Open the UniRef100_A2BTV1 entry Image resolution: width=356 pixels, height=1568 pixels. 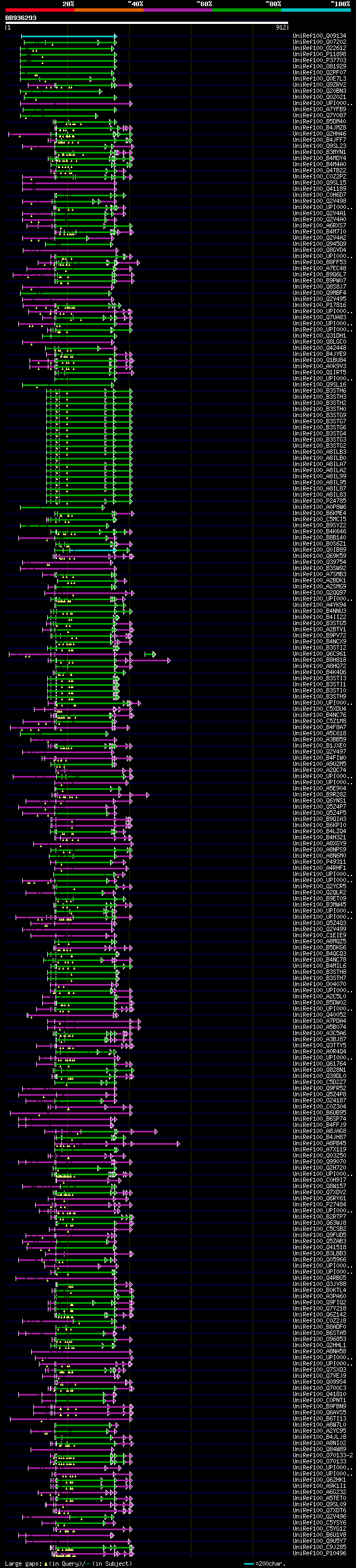(319, 630)
